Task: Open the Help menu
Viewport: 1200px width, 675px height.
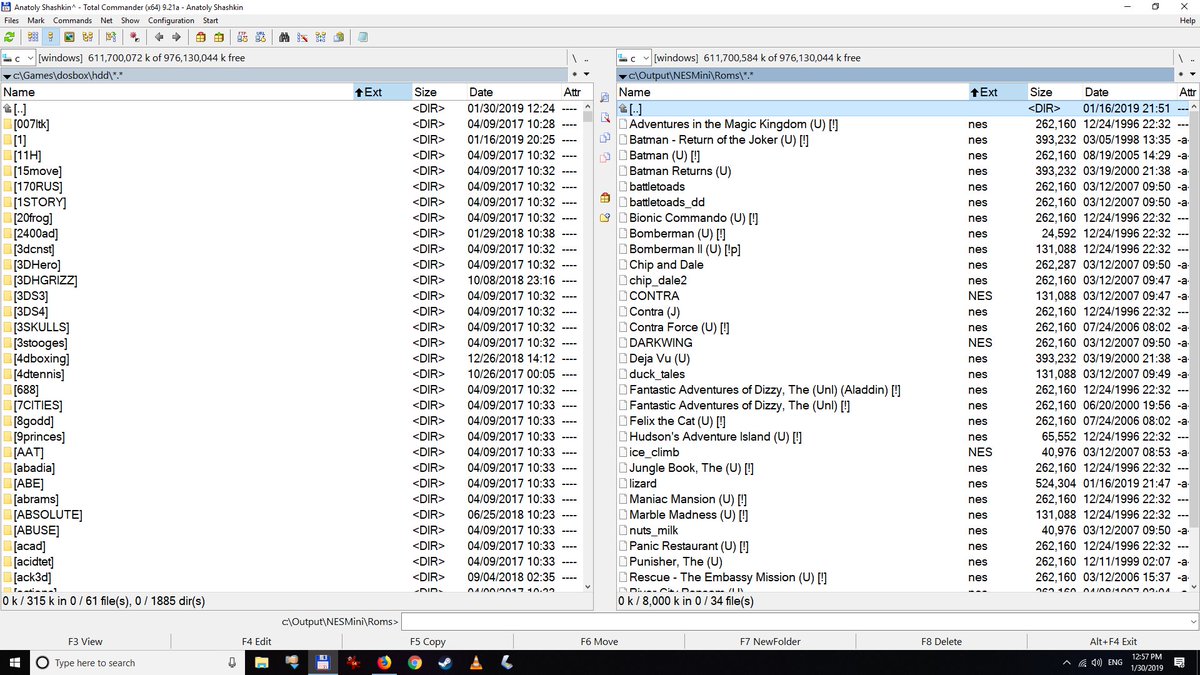Action: (x=1187, y=20)
